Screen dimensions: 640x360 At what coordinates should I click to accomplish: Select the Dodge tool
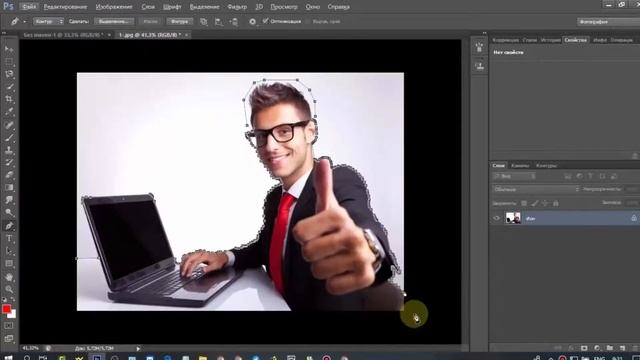pyautogui.click(x=9, y=212)
